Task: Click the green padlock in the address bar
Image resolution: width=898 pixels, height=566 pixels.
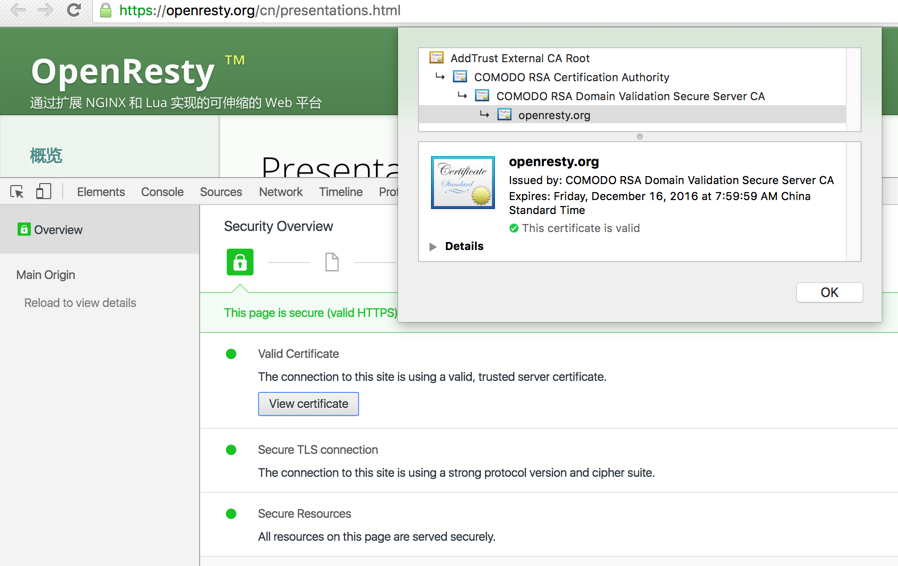Action: click(105, 10)
